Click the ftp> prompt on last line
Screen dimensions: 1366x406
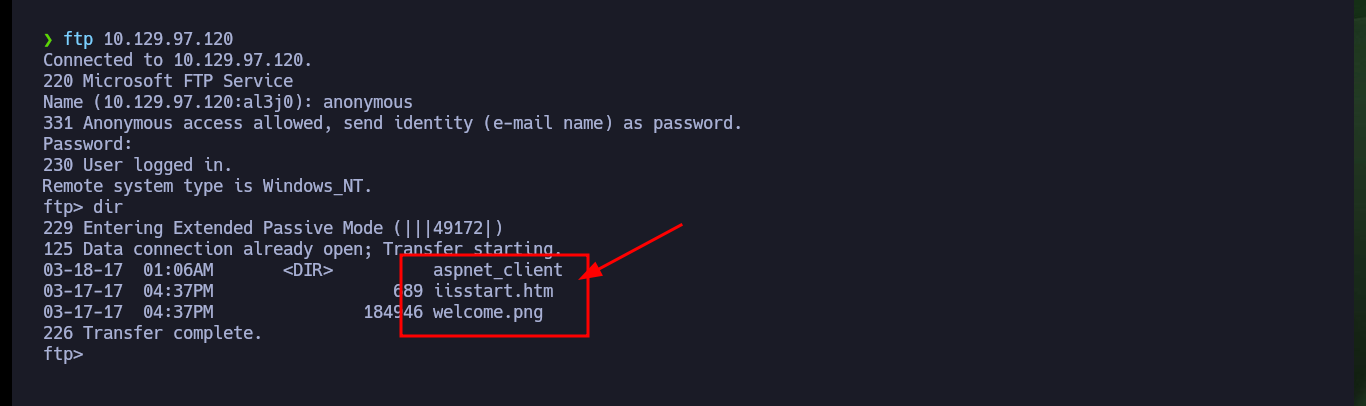coord(63,354)
